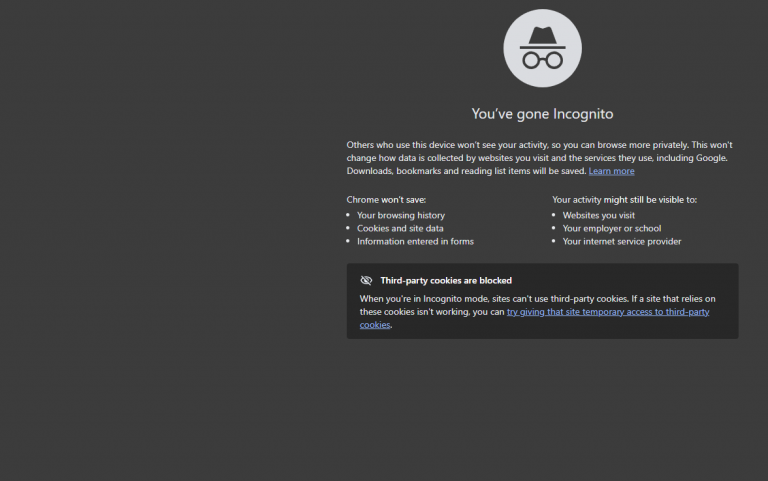Click the Incognito hat-and-glasses icon

(x=542, y=48)
